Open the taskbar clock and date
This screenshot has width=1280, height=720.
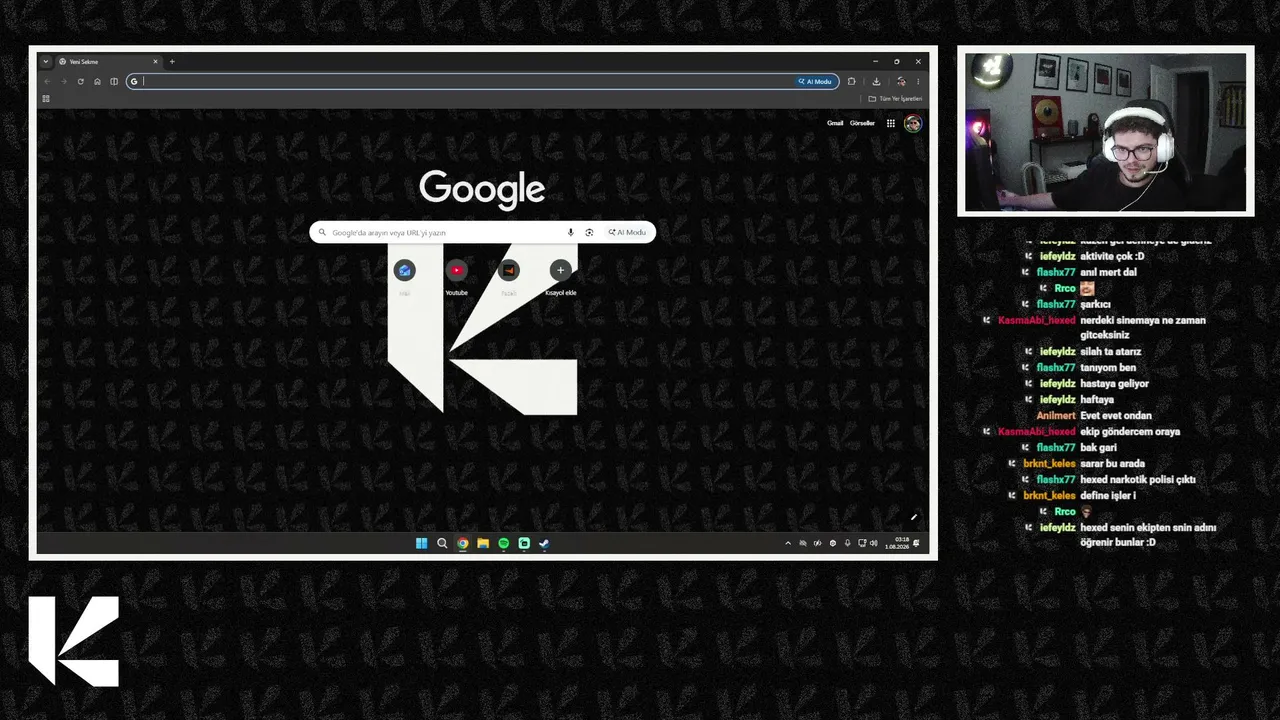coord(897,543)
